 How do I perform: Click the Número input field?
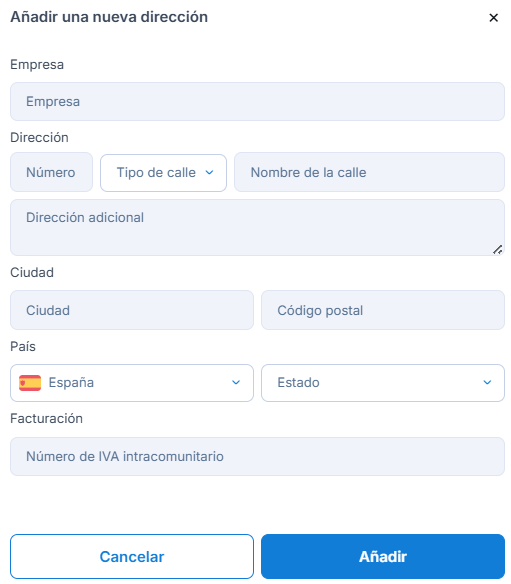point(51,172)
